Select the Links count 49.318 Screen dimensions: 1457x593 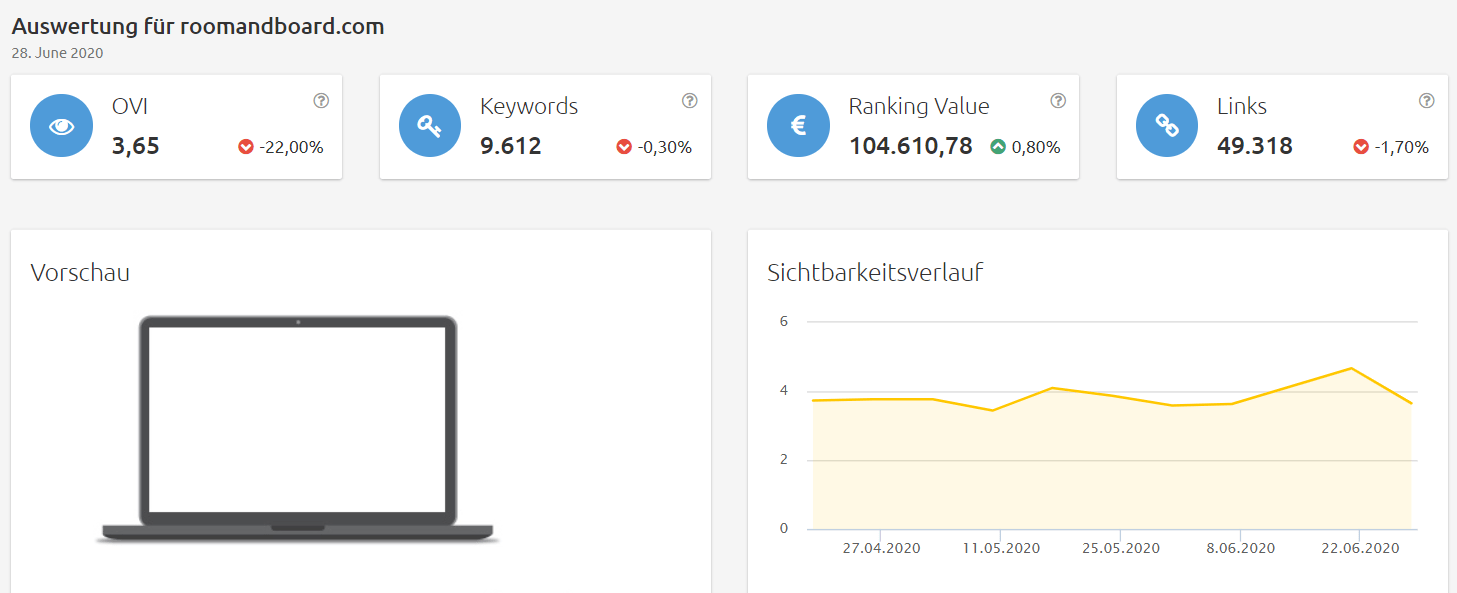click(x=1255, y=146)
